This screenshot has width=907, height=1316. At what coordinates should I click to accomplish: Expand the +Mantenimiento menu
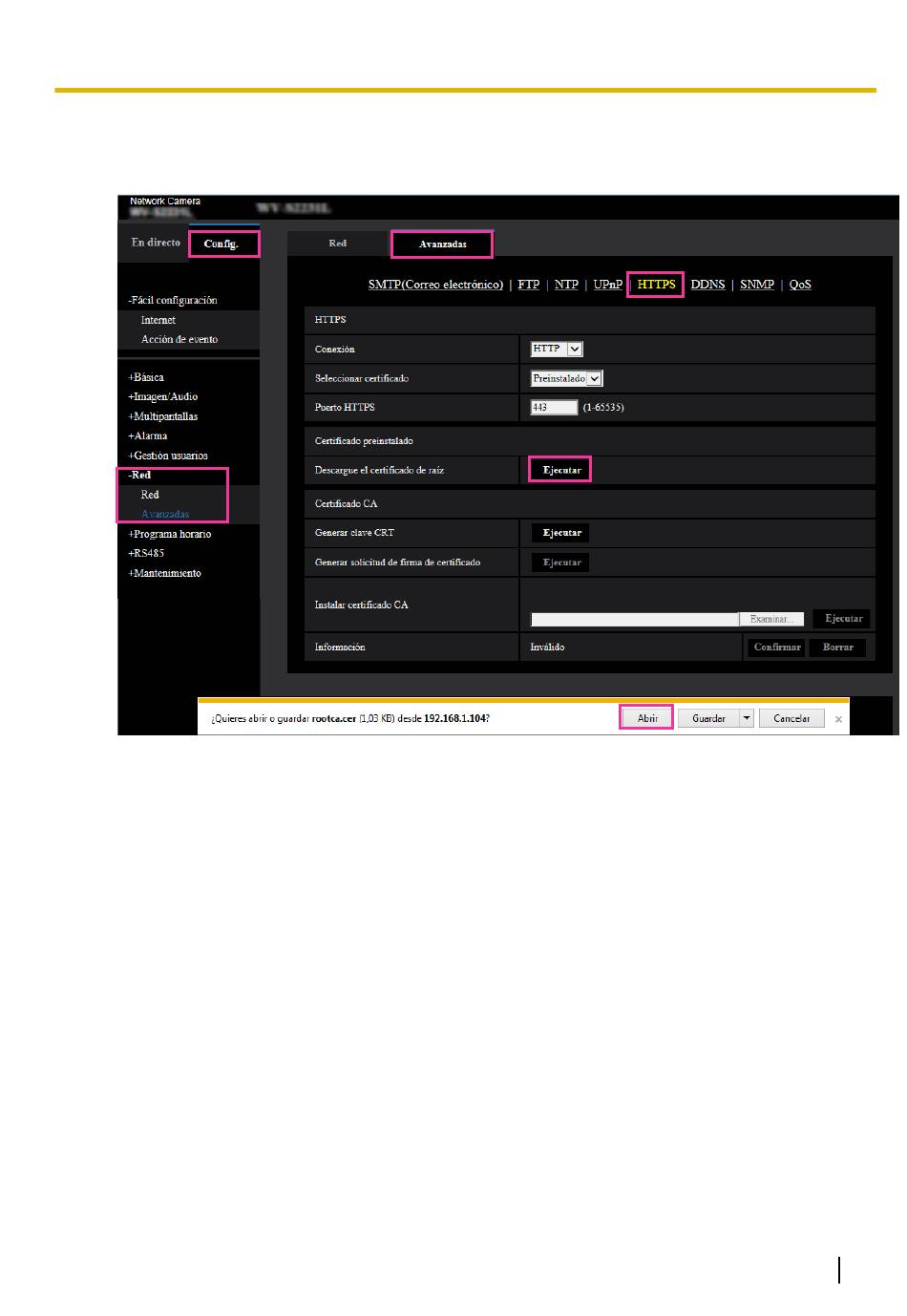165,573
